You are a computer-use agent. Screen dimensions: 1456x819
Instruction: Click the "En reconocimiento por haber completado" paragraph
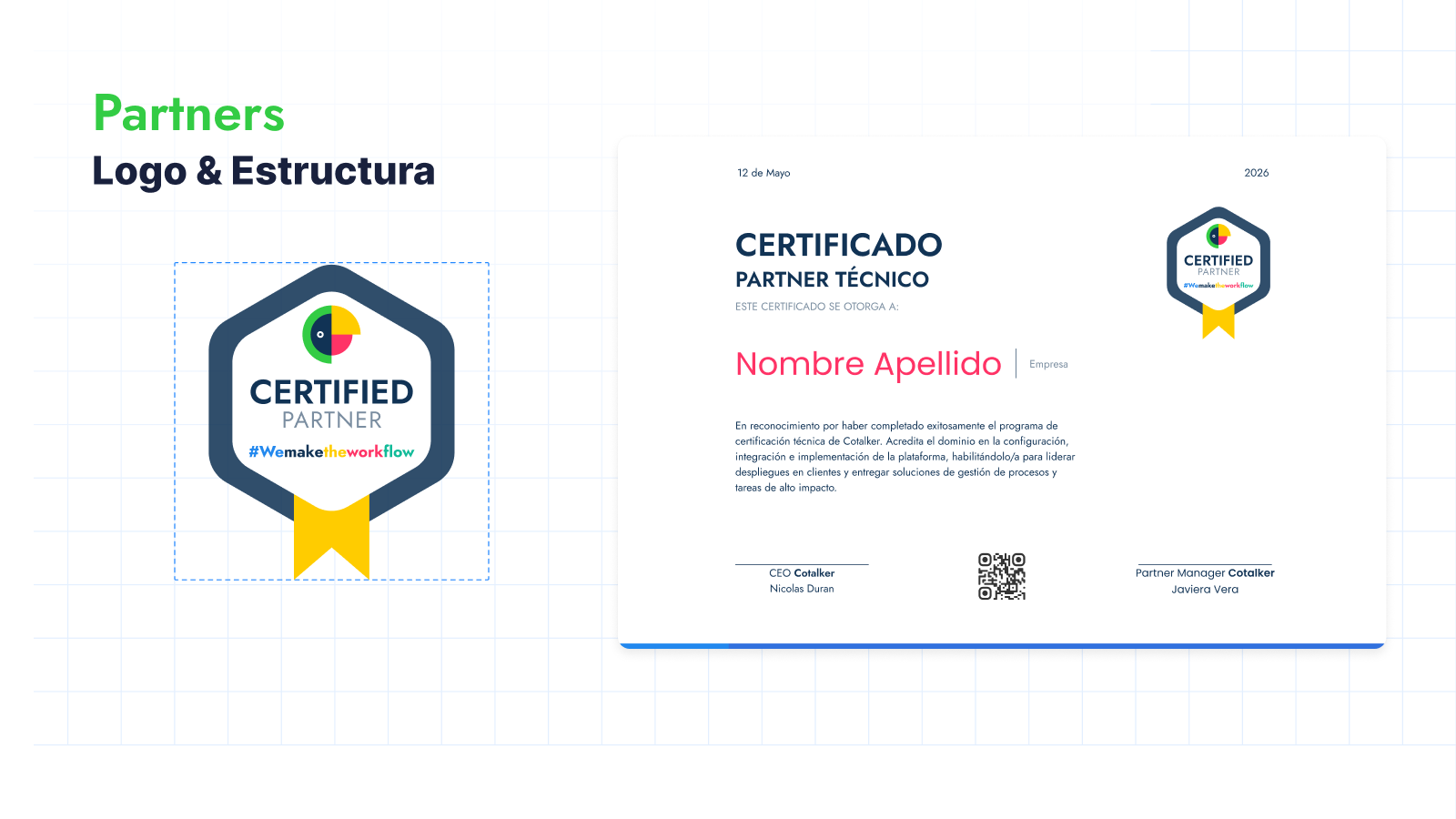[x=905, y=457]
